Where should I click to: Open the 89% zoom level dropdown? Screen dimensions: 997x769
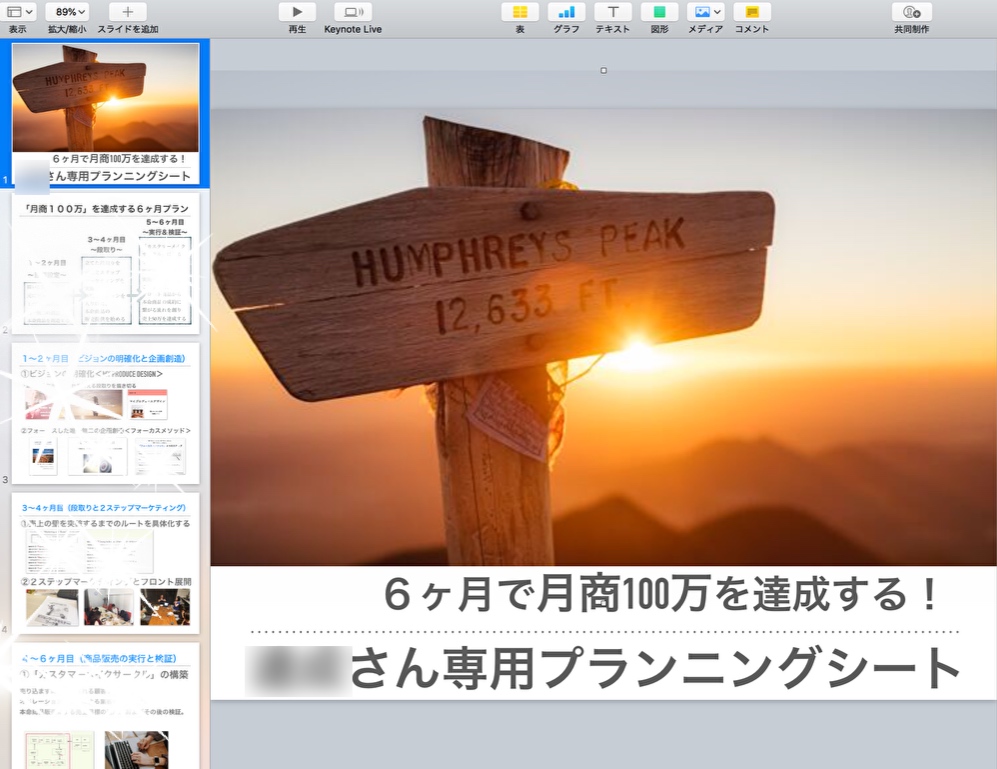pyautogui.click(x=67, y=12)
